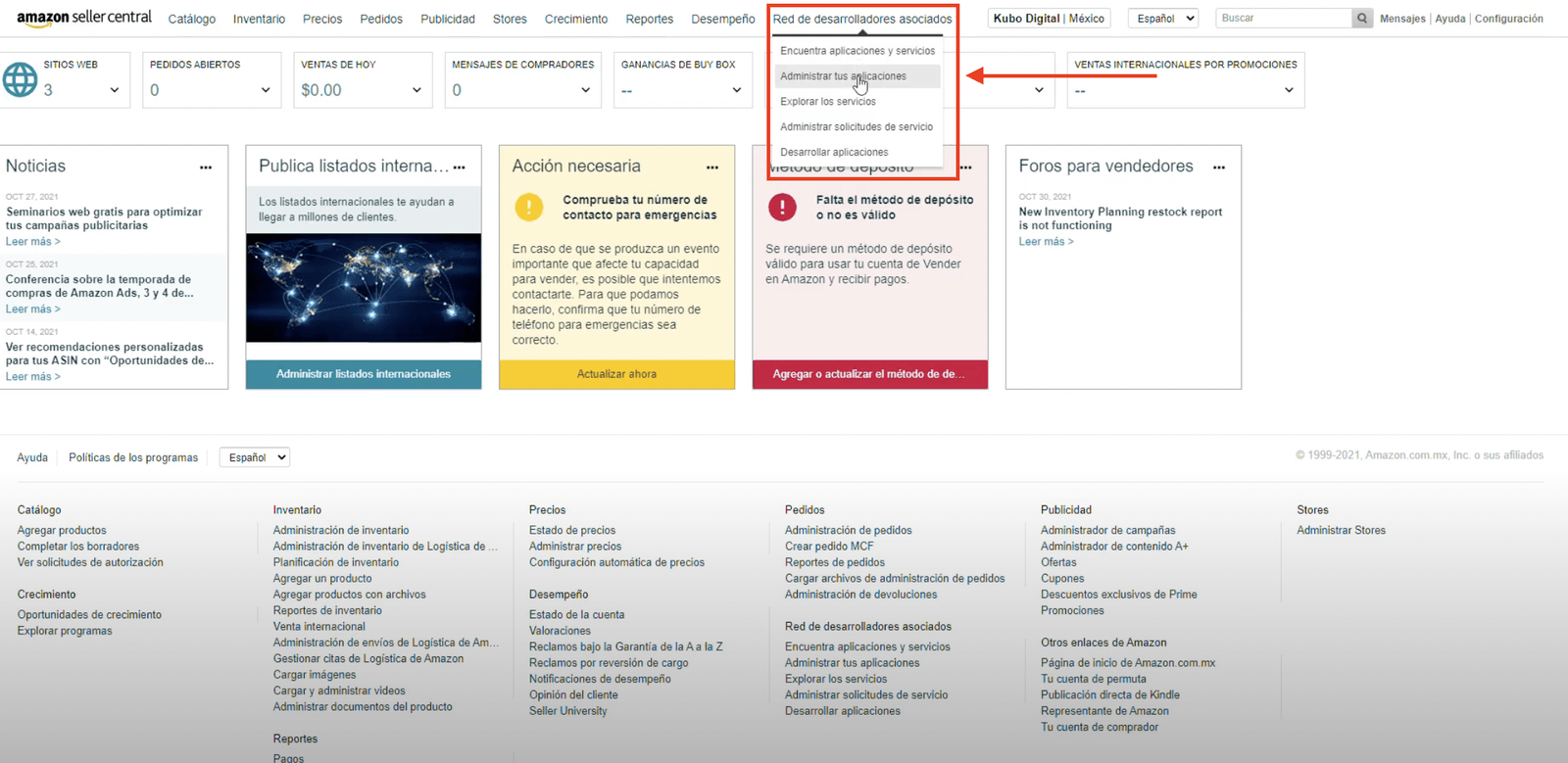Expand the Pedidos Abiertos dropdown
The height and width of the screenshot is (763, 1568).
tap(266, 90)
